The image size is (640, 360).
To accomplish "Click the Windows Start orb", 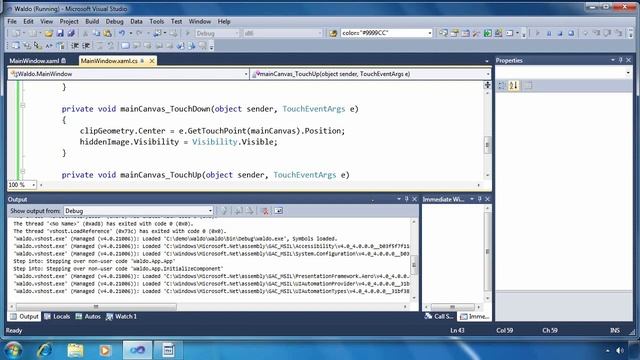I will pyautogui.click(x=13, y=350).
